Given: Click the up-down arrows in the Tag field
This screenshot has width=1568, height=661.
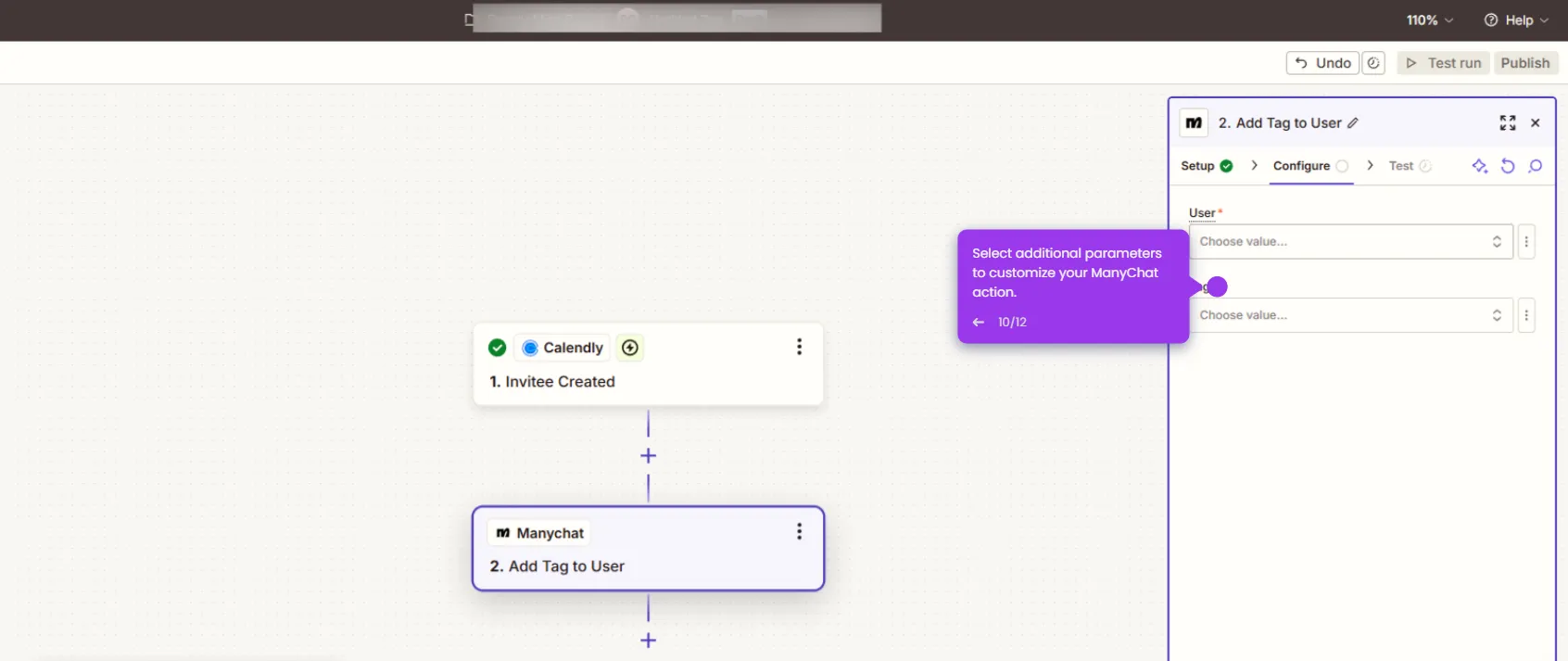Looking at the screenshot, I should tap(1497, 315).
